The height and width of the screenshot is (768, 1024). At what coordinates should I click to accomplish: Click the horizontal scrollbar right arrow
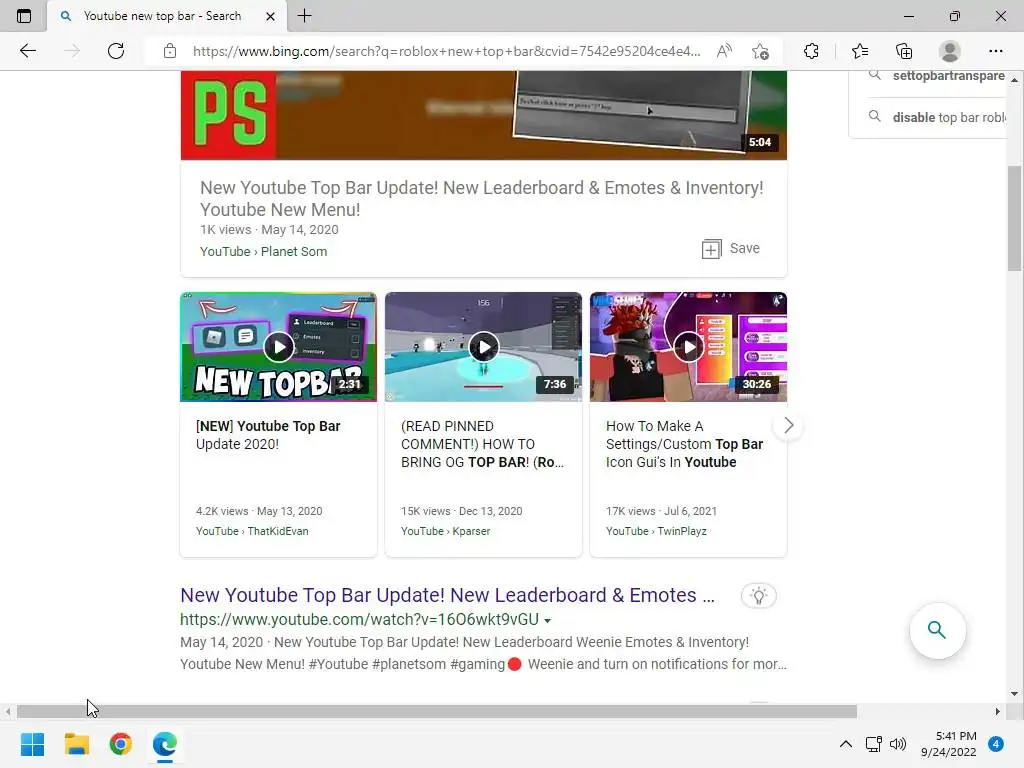[997, 711]
